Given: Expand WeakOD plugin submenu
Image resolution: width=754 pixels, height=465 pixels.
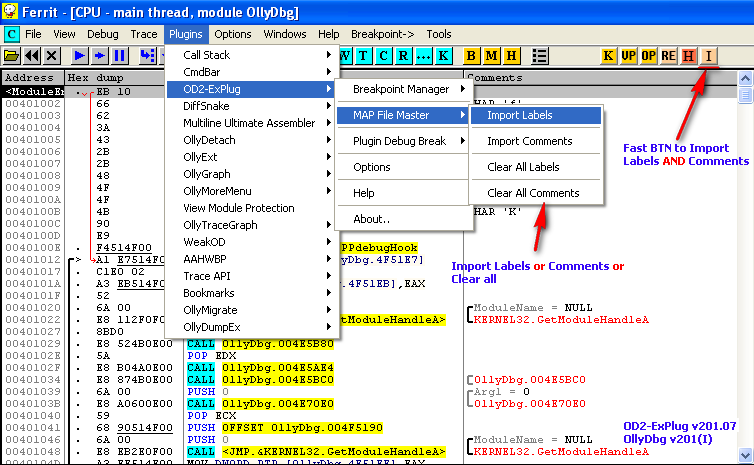Looking at the screenshot, I should pos(251,242).
